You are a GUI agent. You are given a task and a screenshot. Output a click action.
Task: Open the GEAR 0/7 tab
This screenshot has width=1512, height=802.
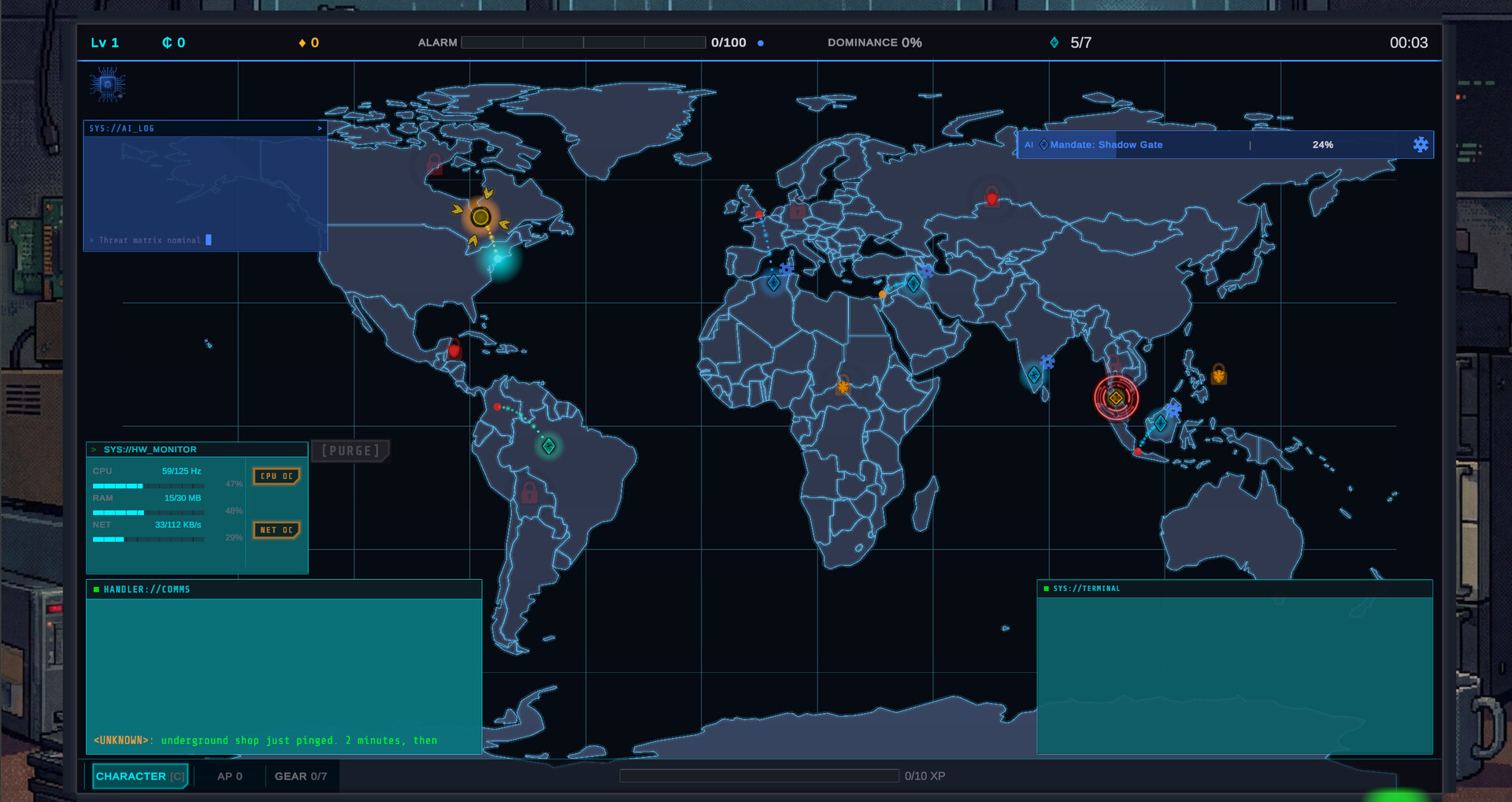coord(300,776)
